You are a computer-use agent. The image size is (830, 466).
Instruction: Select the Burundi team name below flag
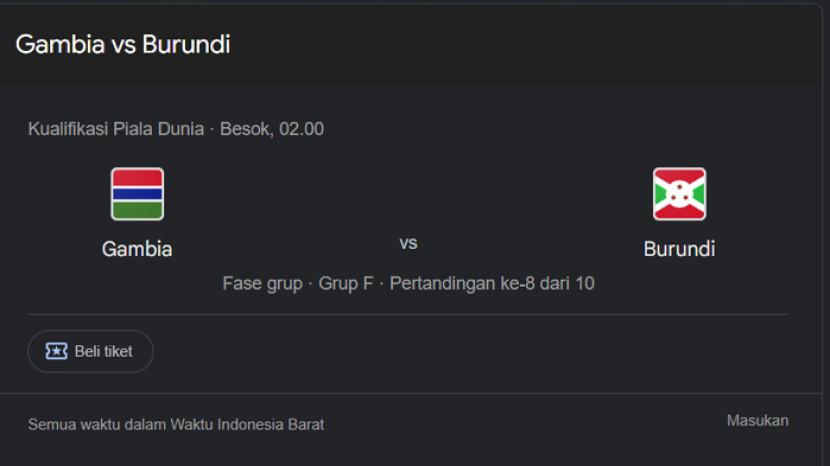(x=679, y=249)
